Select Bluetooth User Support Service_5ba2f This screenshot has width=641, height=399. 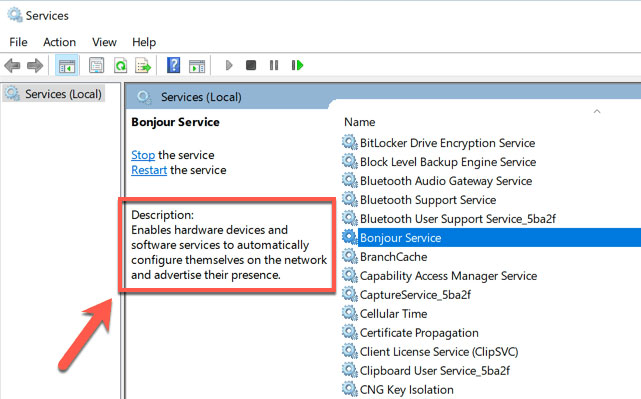click(458, 219)
